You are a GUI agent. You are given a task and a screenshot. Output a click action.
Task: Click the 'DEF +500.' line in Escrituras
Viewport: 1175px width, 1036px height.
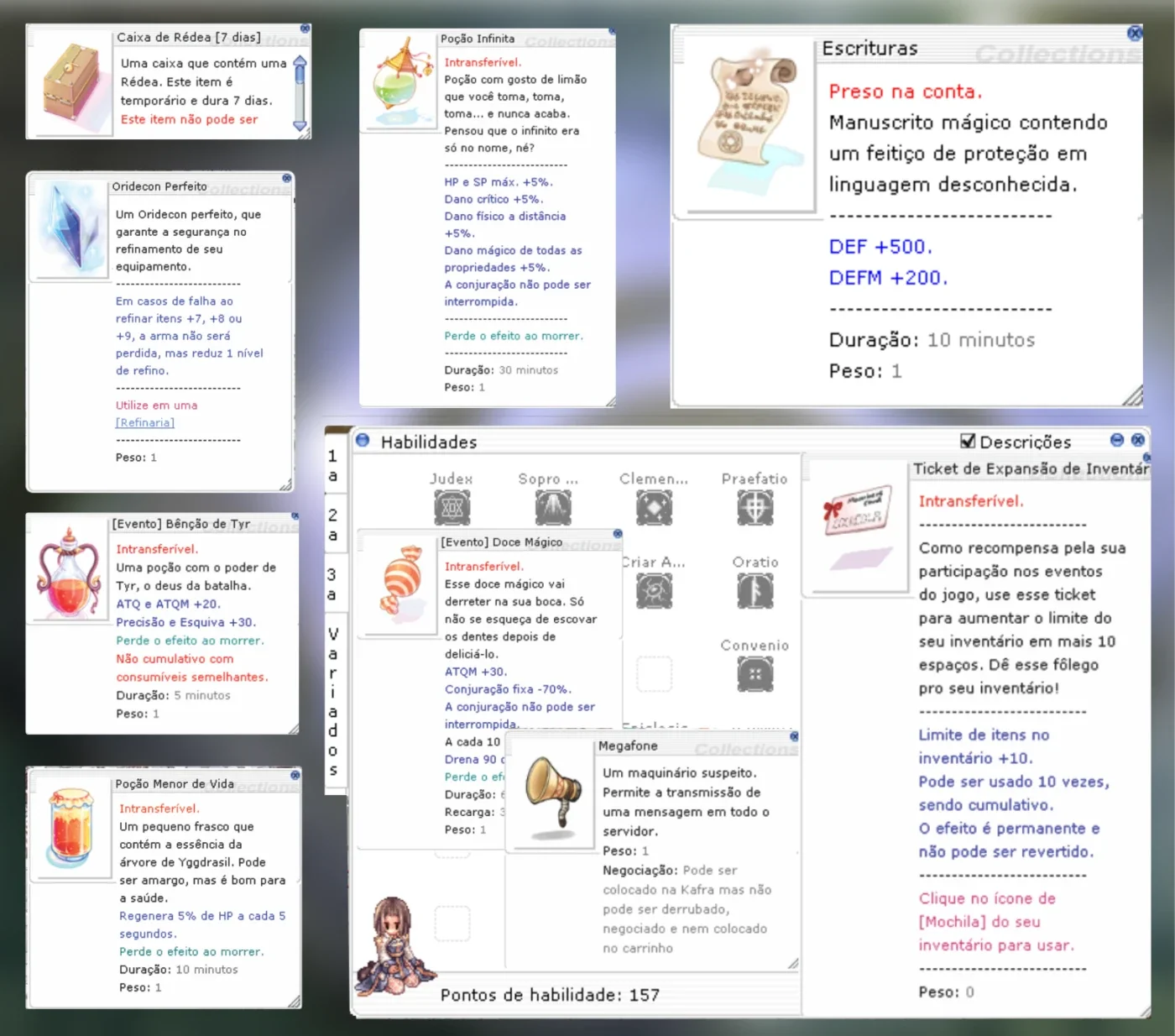point(880,247)
